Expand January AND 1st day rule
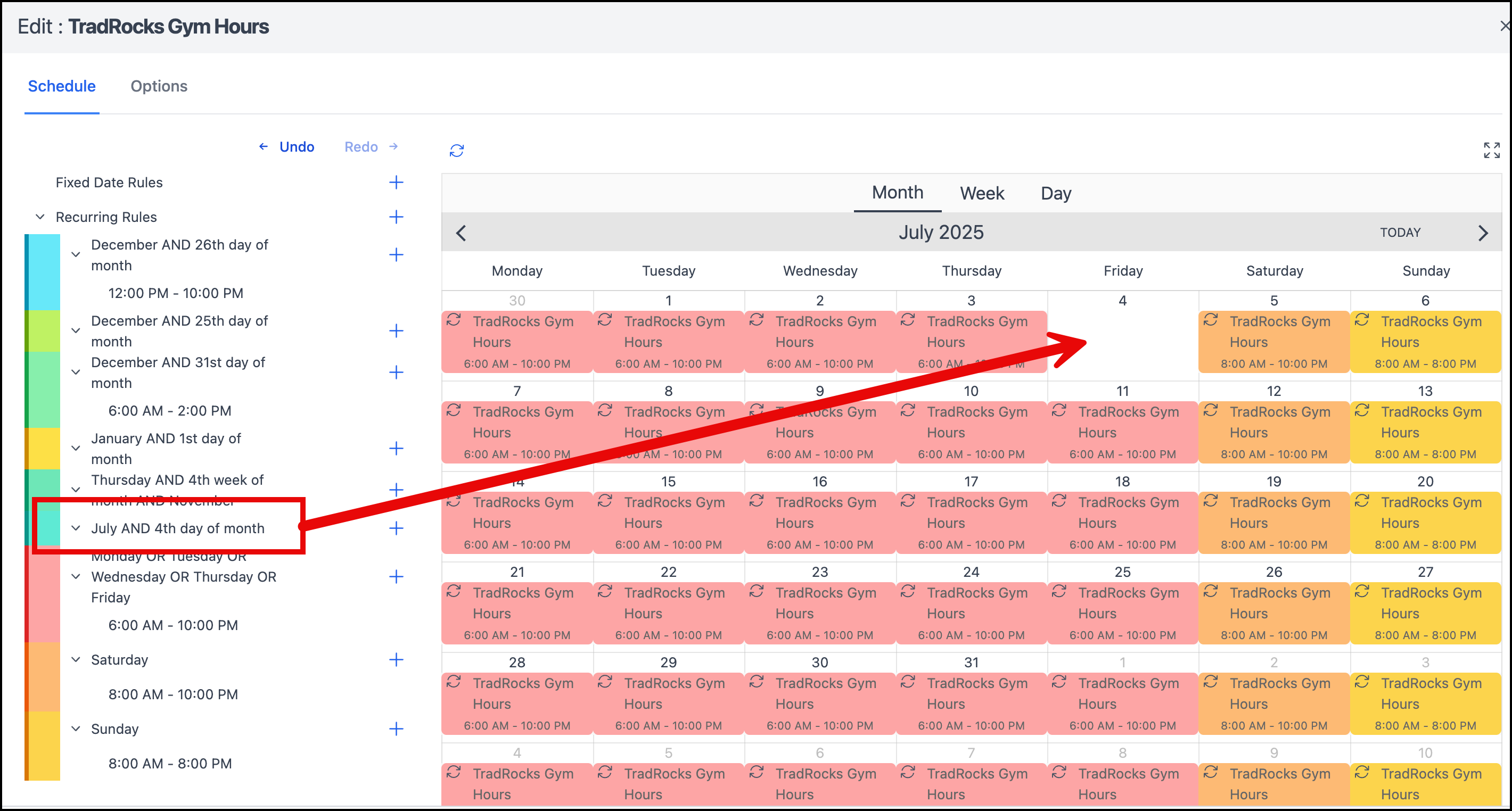The width and height of the screenshot is (1512, 811). (x=76, y=449)
